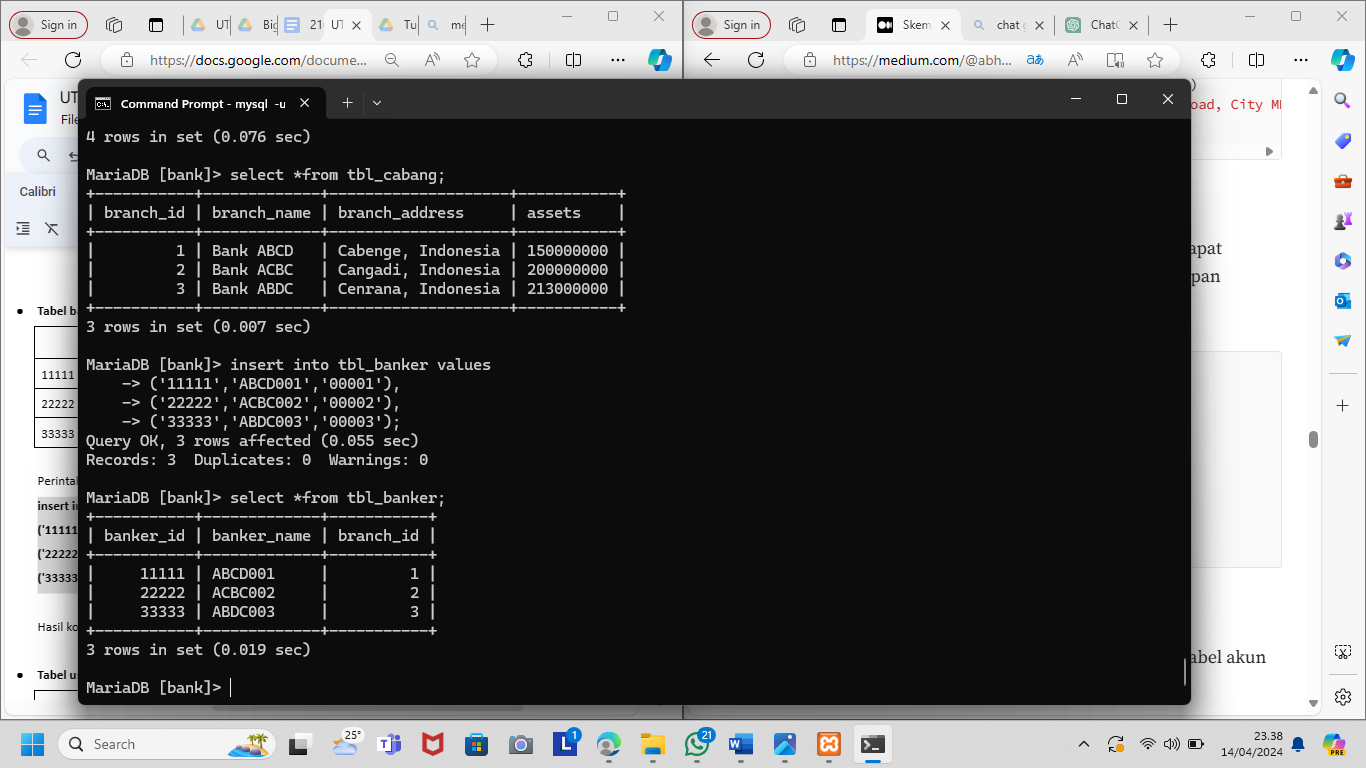Go back in the Medium browser window
The height and width of the screenshot is (768, 1366).
click(712, 60)
